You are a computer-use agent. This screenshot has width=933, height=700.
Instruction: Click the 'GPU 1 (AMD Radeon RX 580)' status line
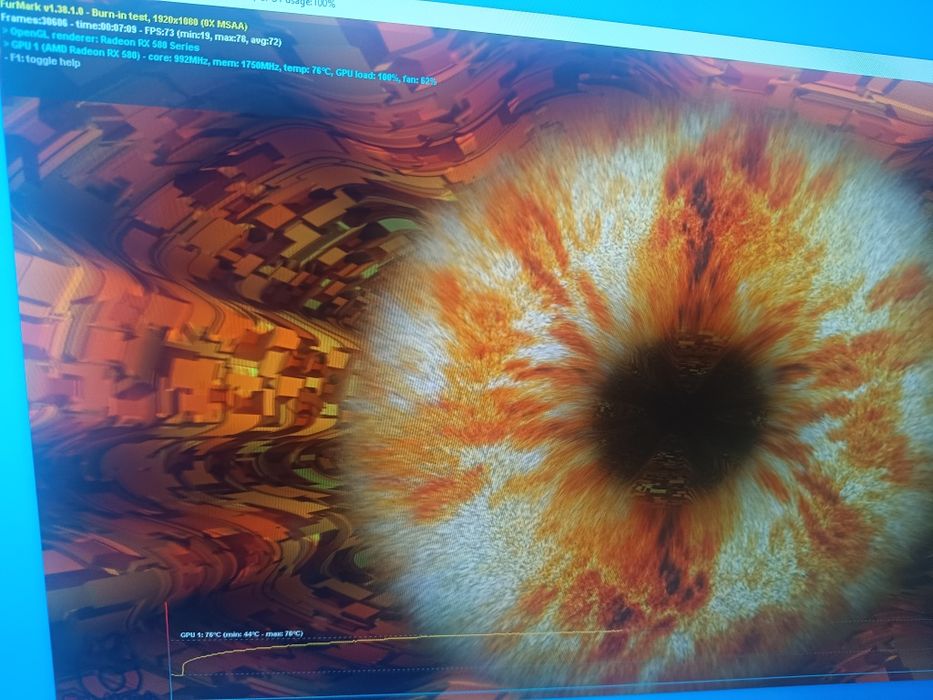[219, 63]
